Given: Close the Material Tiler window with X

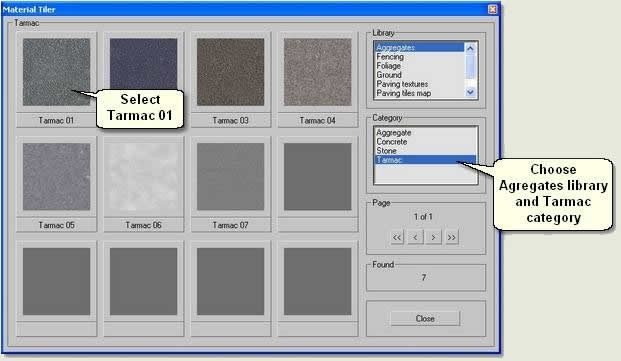Looking at the screenshot, I should (492, 9).
